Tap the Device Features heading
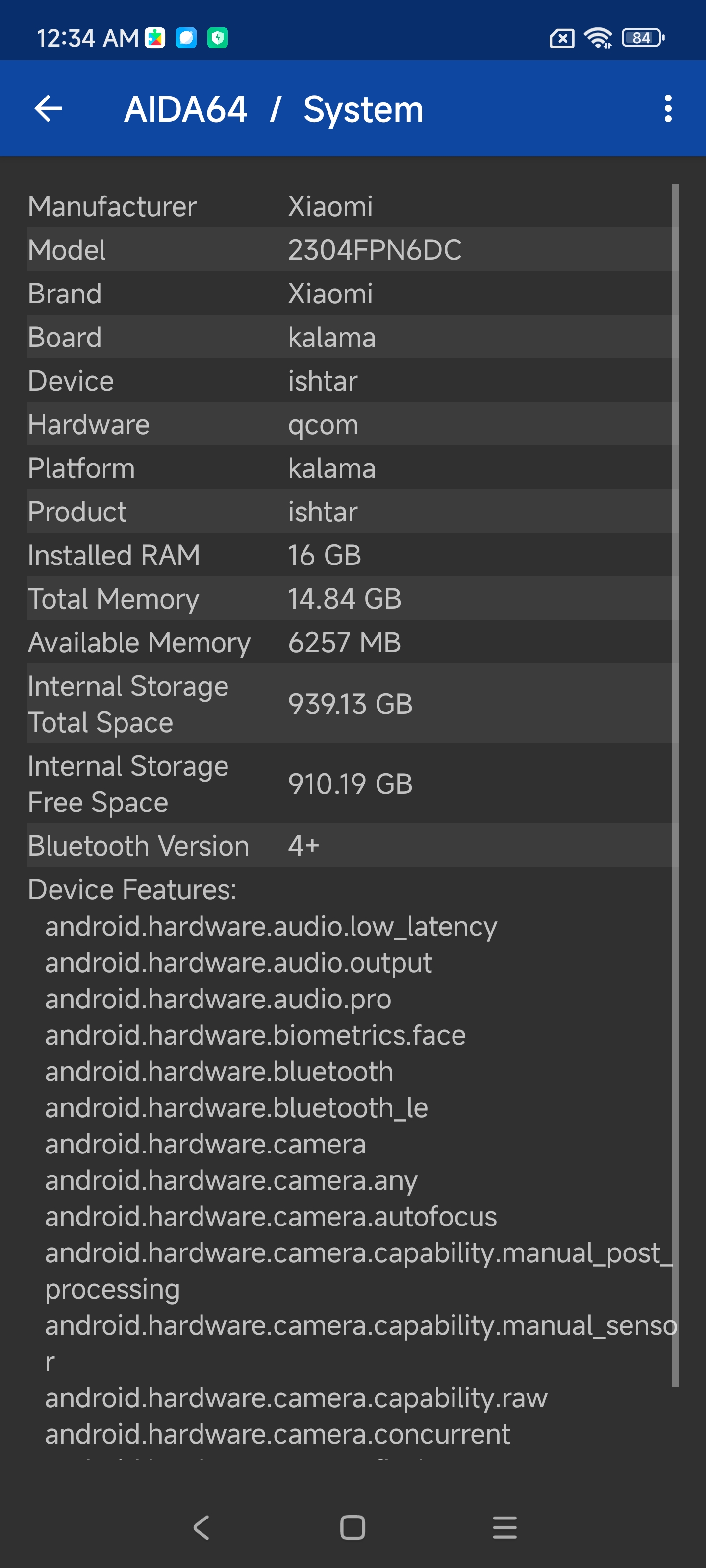Image resolution: width=706 pixels, height=1568 pixels. [132, 889]
